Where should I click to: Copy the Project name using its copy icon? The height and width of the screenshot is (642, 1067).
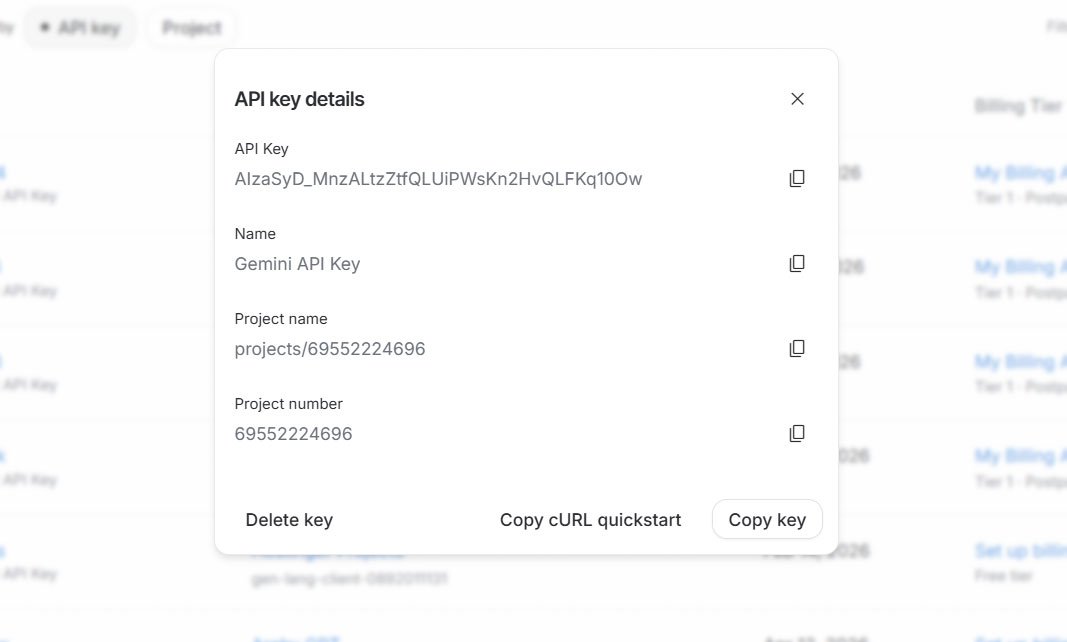(x=797, y=349)
